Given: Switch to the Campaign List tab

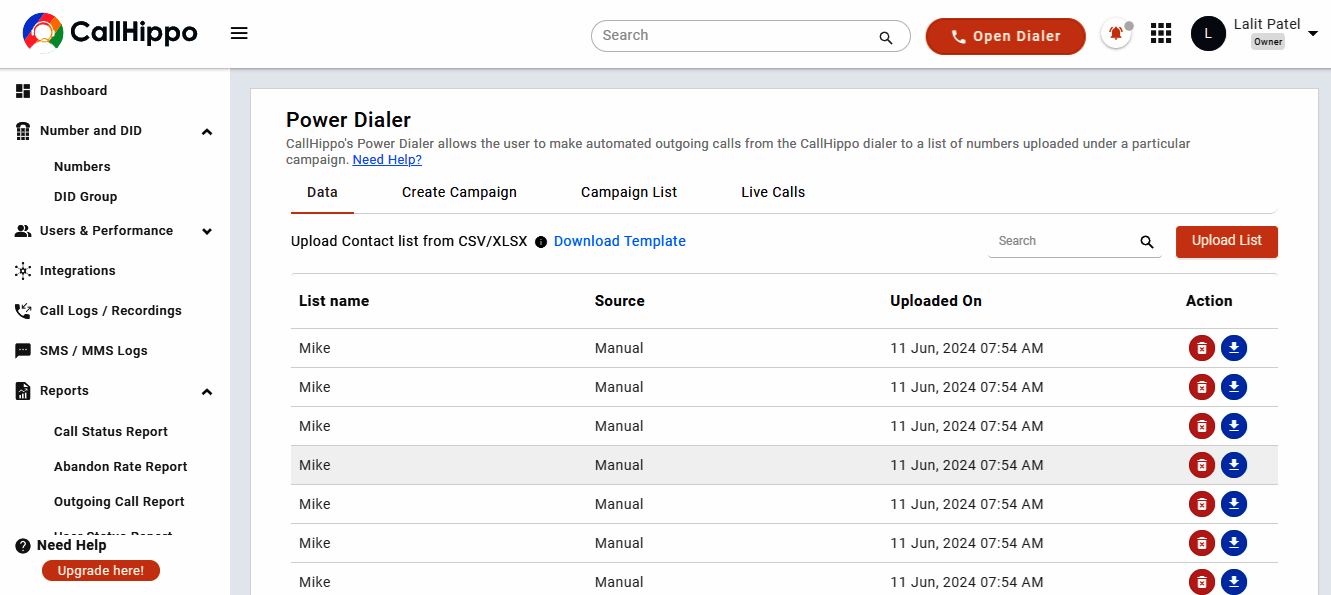Looking at the screenshot, I should pyautogui.click(x=629, y=192).
